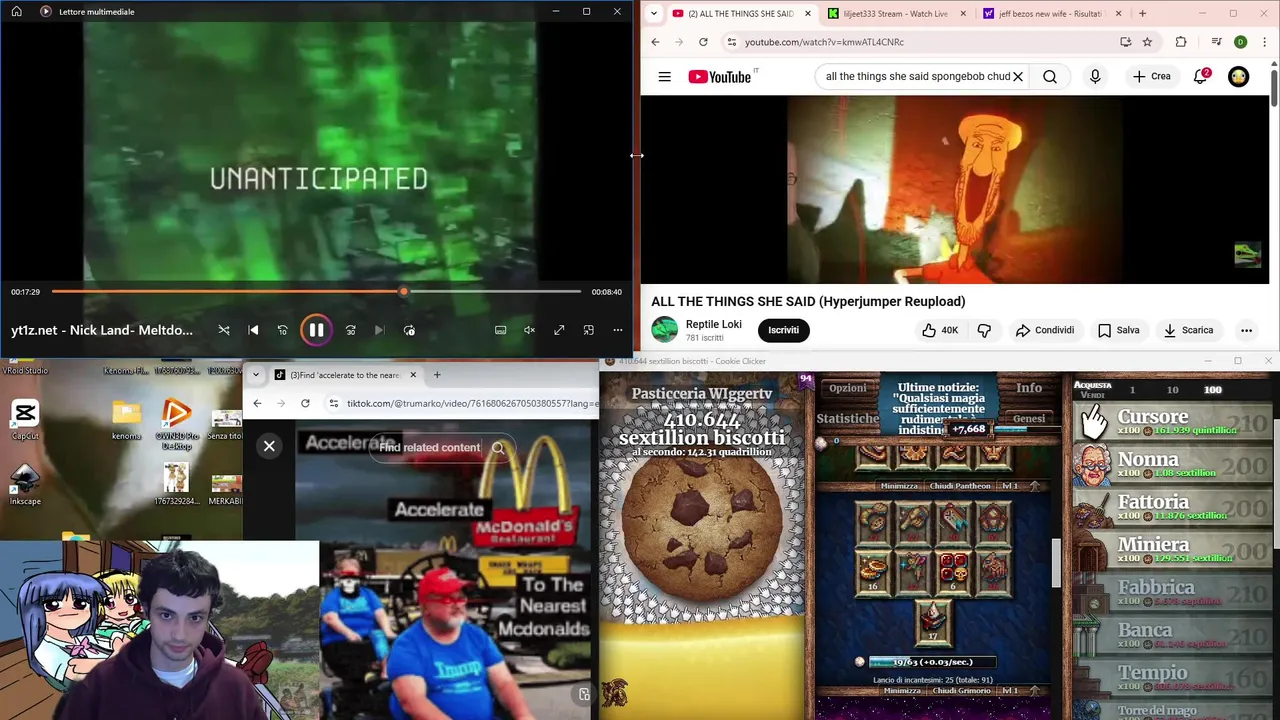Open the Reptile Loki channel link
The height and width of the screenshot is (720, 1280).
(x=713, y=324)
